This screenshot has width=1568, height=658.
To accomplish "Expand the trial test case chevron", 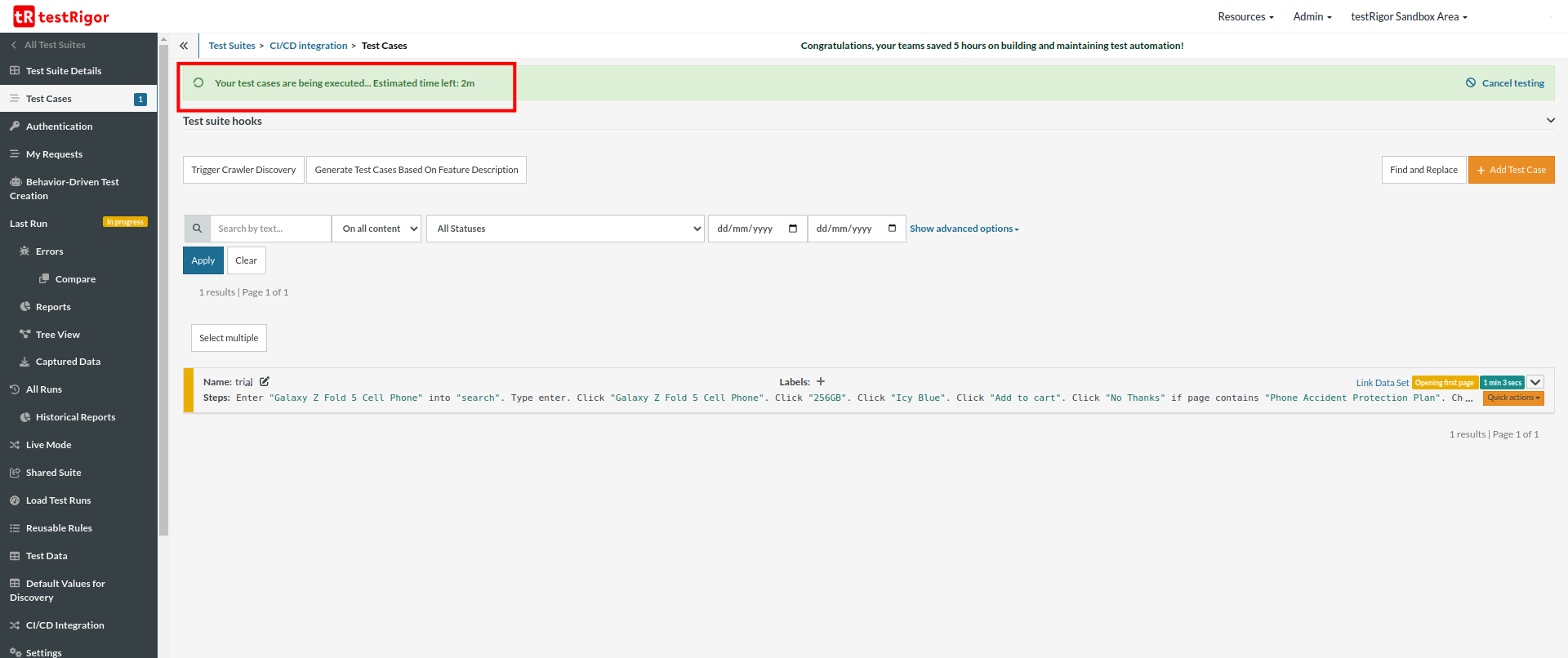I will click(1535, 382).
